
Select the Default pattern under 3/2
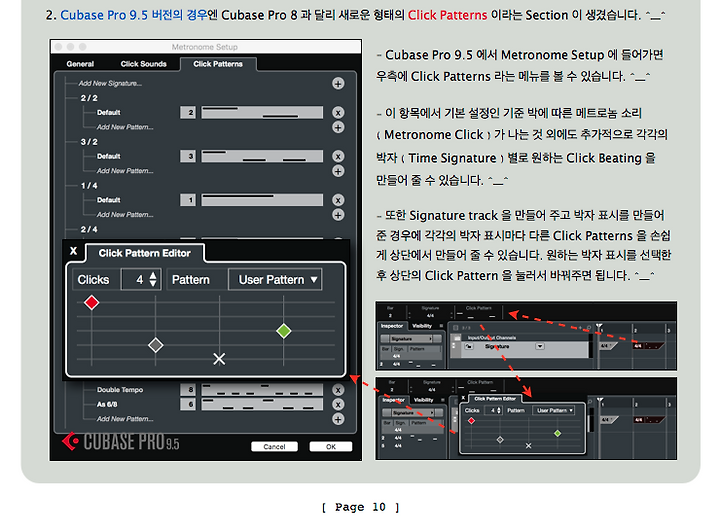point(108,156)
